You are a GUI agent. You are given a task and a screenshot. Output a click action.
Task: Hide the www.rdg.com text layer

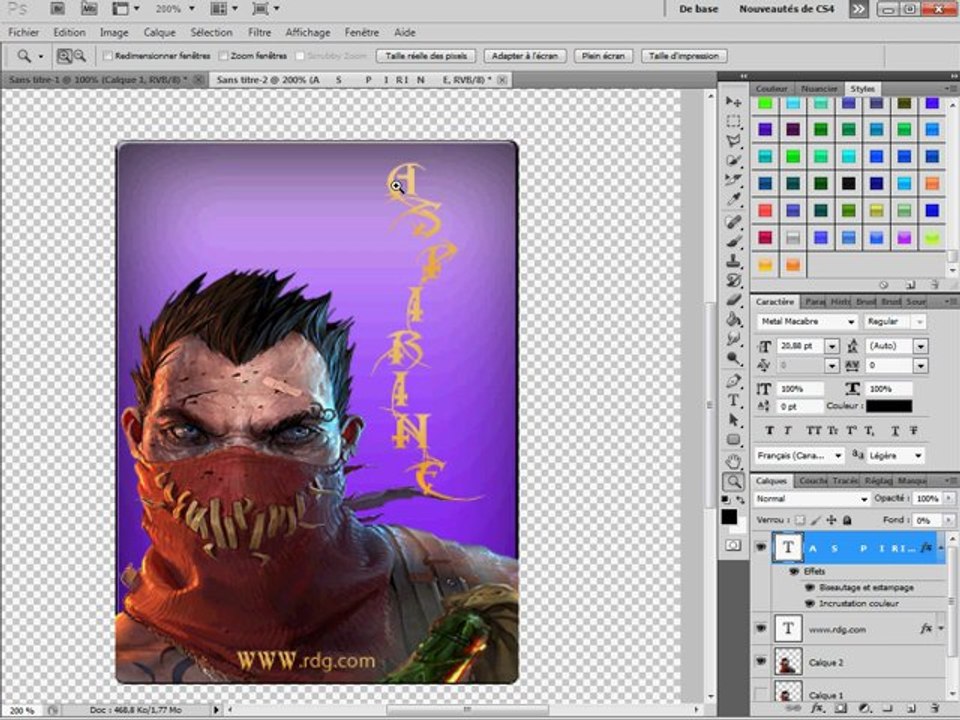(x=761, y=628)
